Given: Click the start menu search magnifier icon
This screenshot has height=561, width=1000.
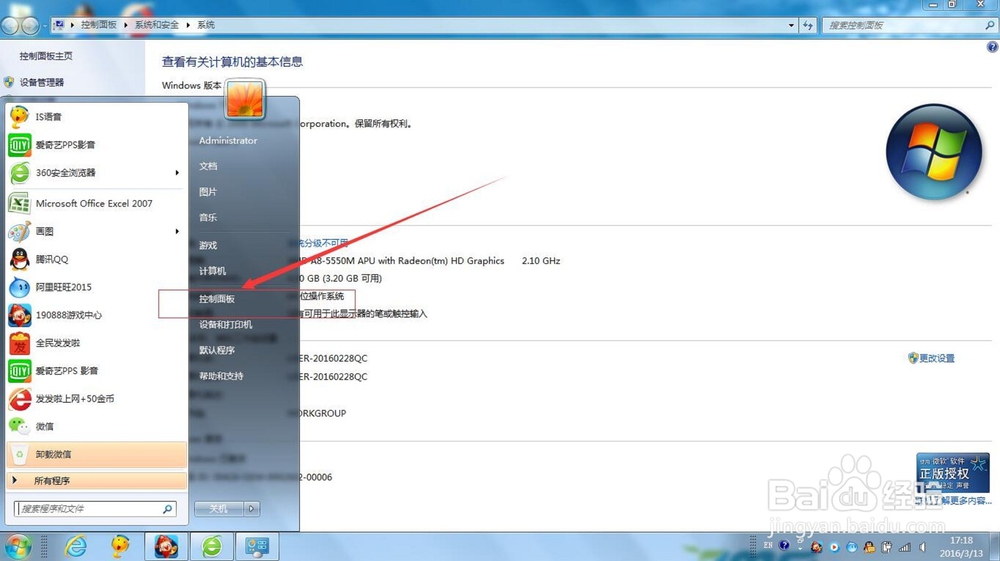Looking at the screenshot, I should tap(168, 509).
